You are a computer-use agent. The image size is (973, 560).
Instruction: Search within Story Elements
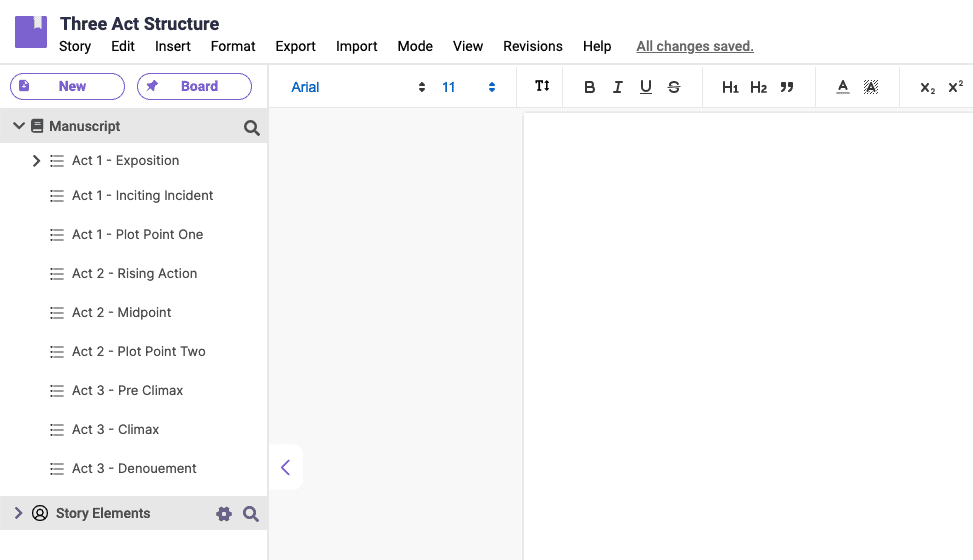pos(251,514)
